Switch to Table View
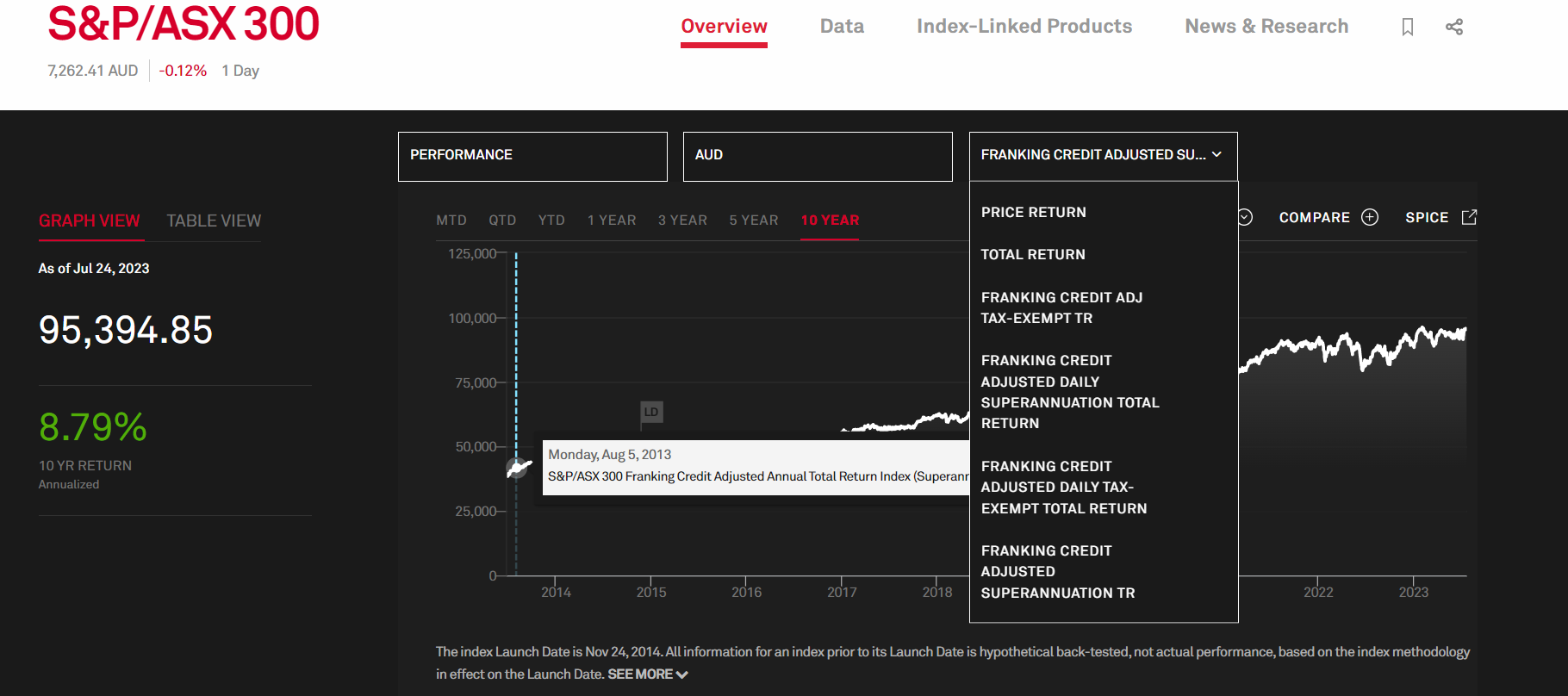 click(214, 221)
